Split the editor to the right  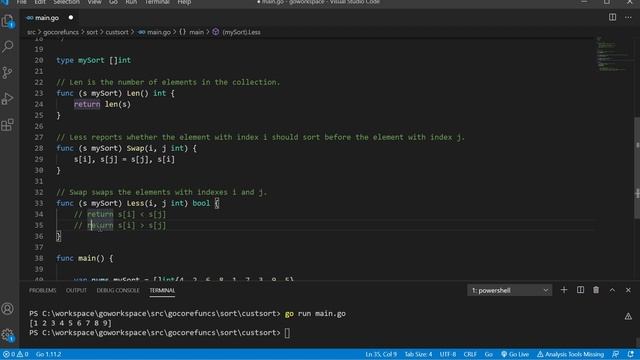(x=612, y=17)
